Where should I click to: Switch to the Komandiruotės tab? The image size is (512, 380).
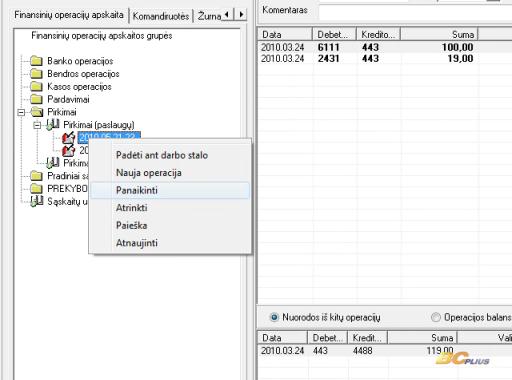click(161, 16)
